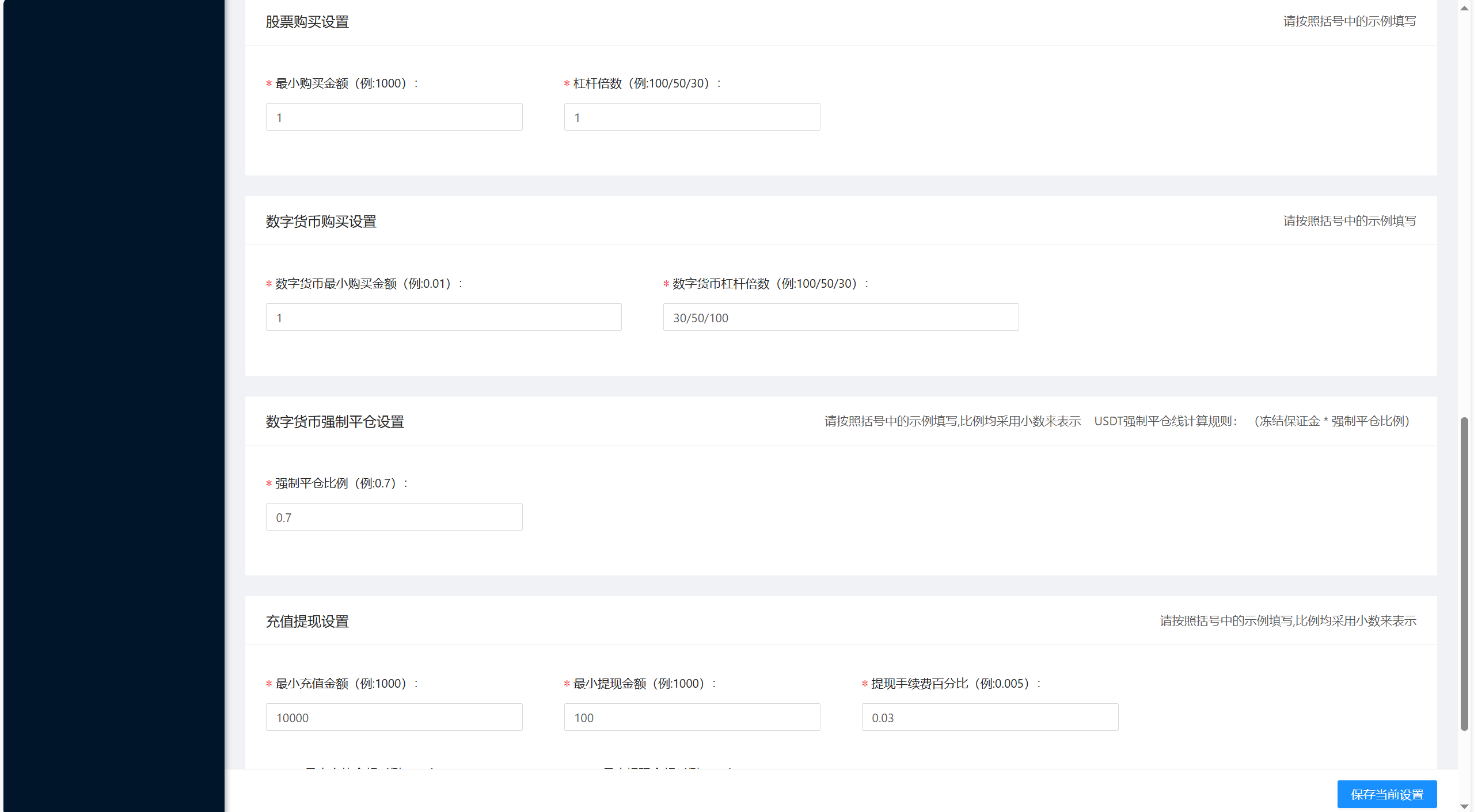Select the 杠杆倍数 input field
The width and height of the screenshot is (1474, 812).
691,116
